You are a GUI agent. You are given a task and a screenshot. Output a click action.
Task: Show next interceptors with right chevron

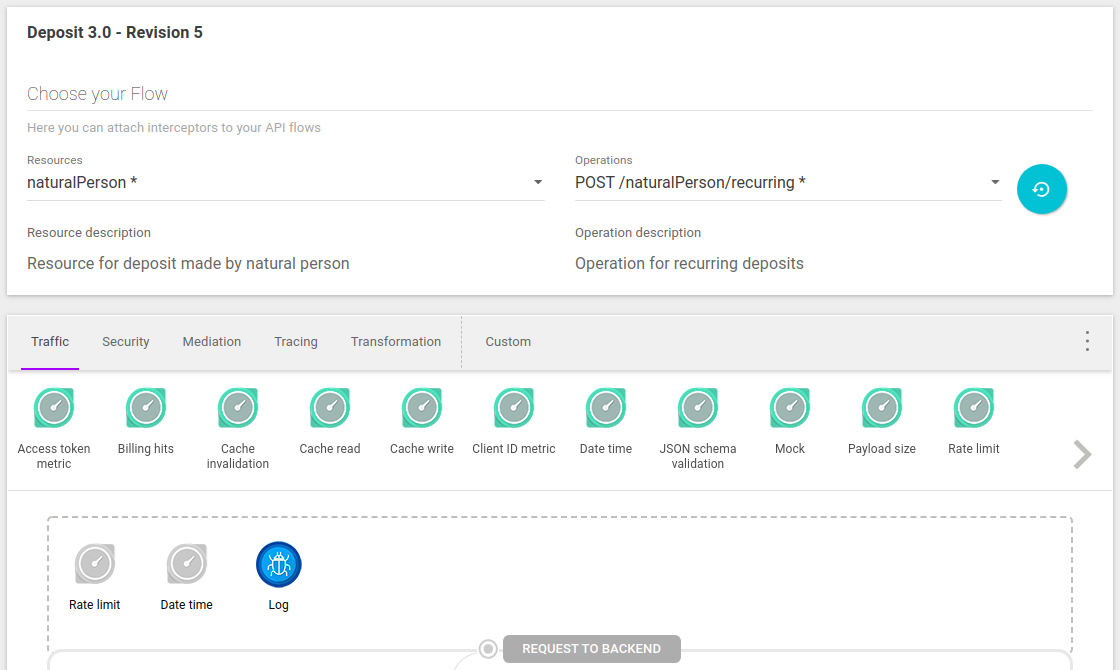pos(1082,454)
